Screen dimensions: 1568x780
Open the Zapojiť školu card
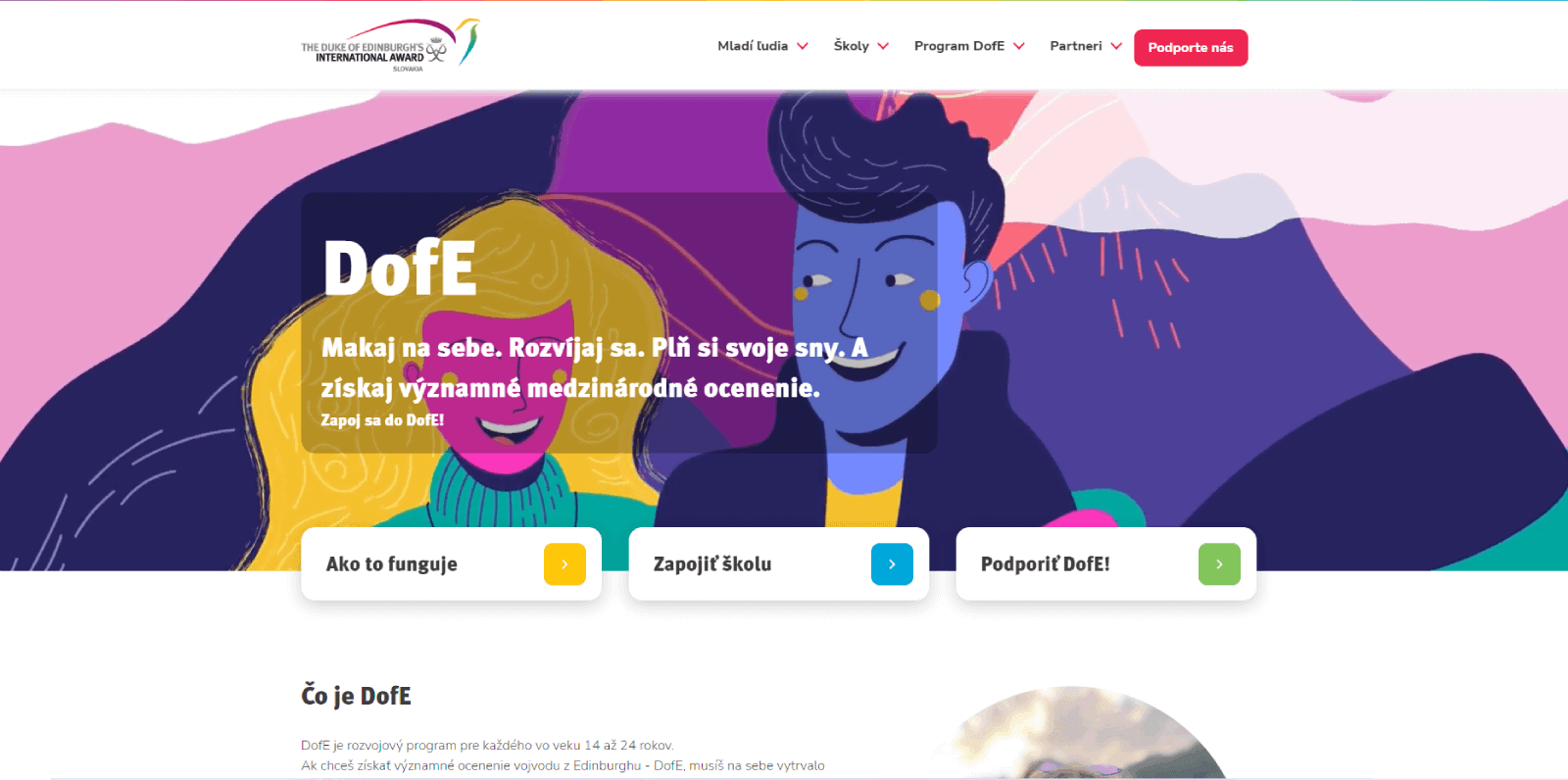pyautogui.click(x=778, y=563)
